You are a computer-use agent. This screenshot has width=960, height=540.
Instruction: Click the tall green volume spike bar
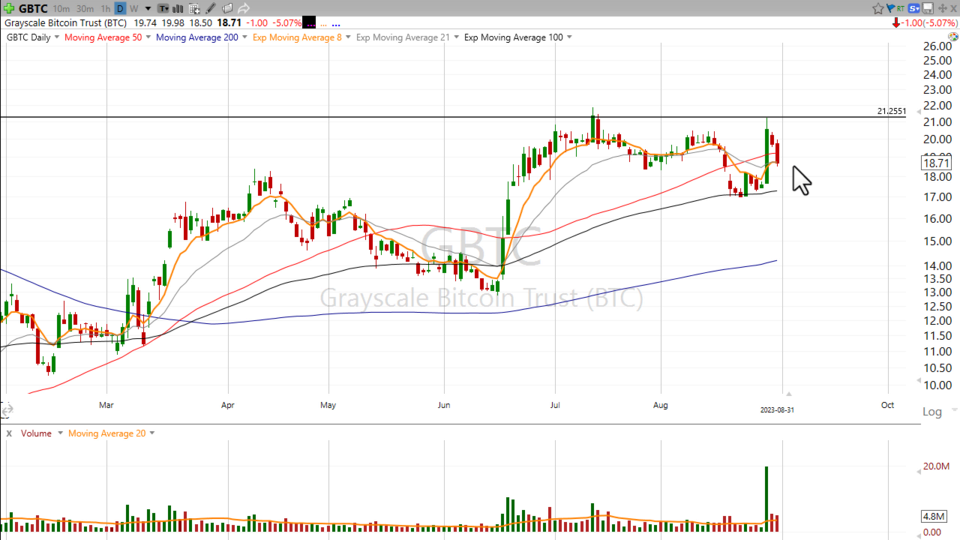(x=766, y=499)
